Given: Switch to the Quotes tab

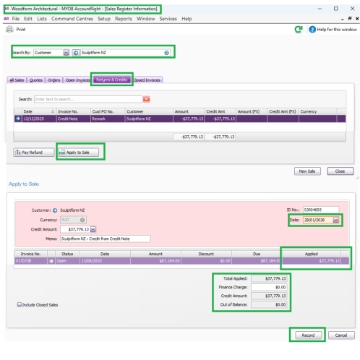Looking at the screenshot, I should point(36,80).
